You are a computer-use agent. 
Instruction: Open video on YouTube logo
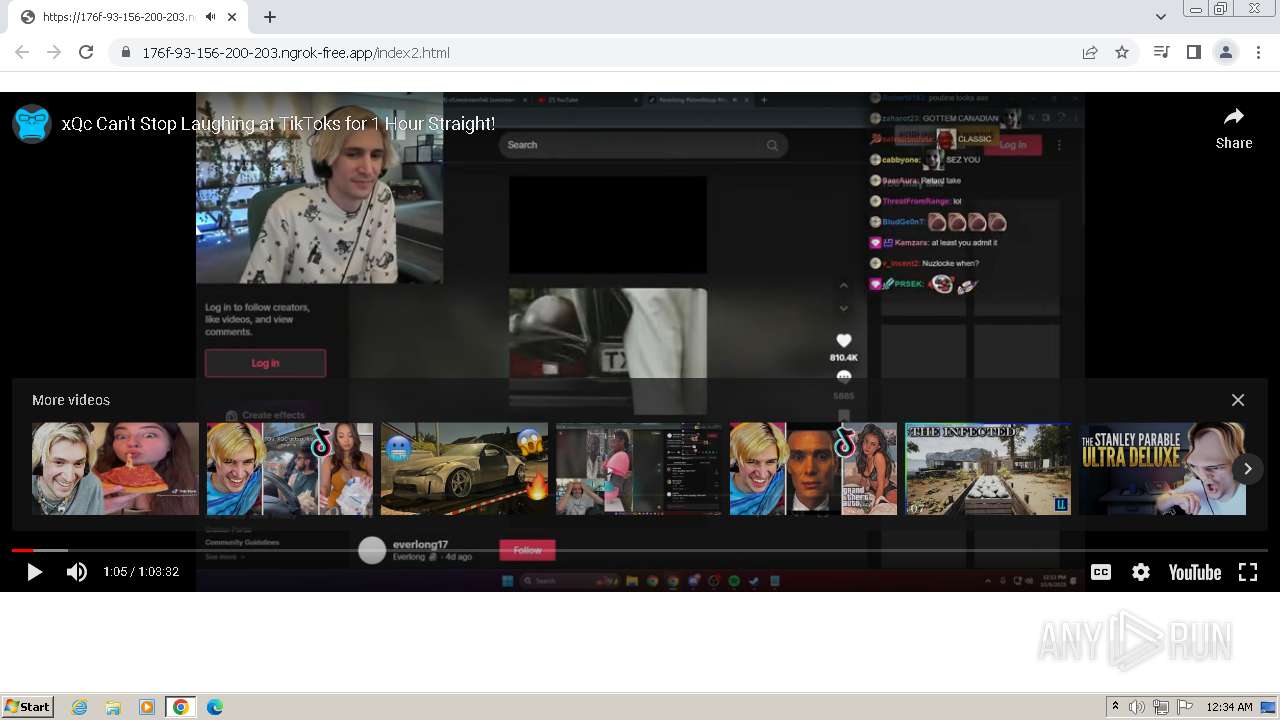point(1195,572)
